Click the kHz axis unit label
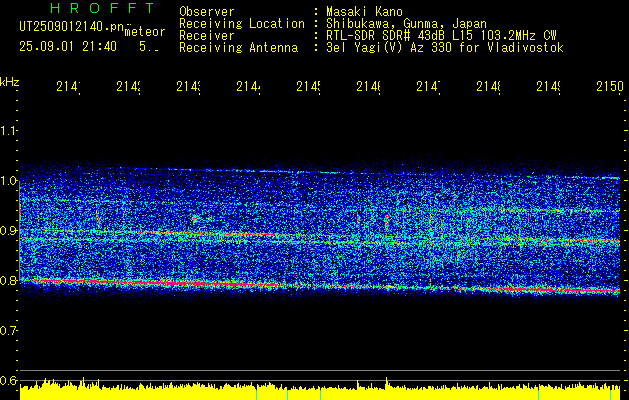 point(9,82)
